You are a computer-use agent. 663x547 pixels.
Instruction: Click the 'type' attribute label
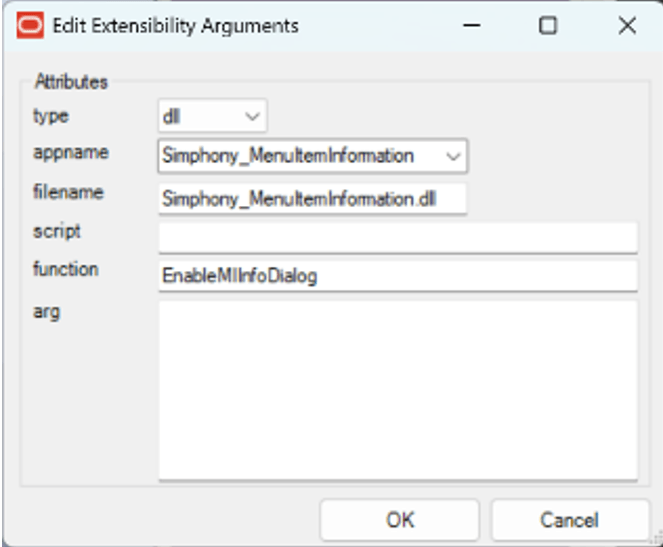click(51, 115)
